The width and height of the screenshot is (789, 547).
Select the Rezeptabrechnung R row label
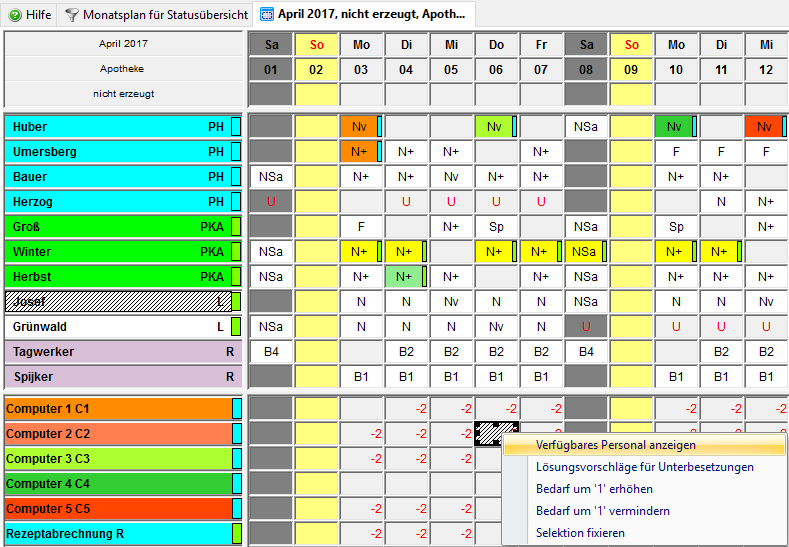[116, 533]
